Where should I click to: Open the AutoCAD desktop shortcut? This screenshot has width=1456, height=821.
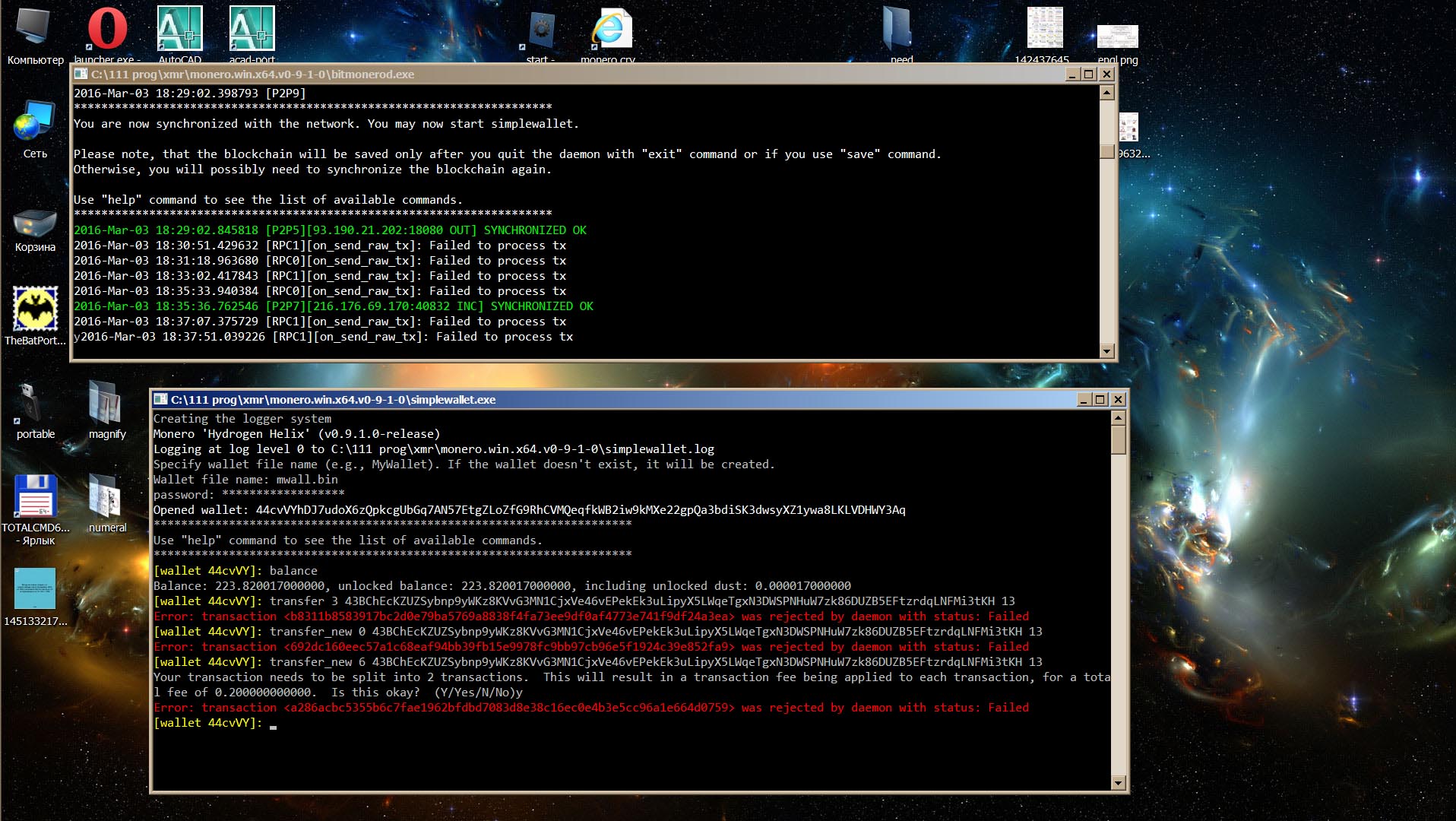point(180,36)
